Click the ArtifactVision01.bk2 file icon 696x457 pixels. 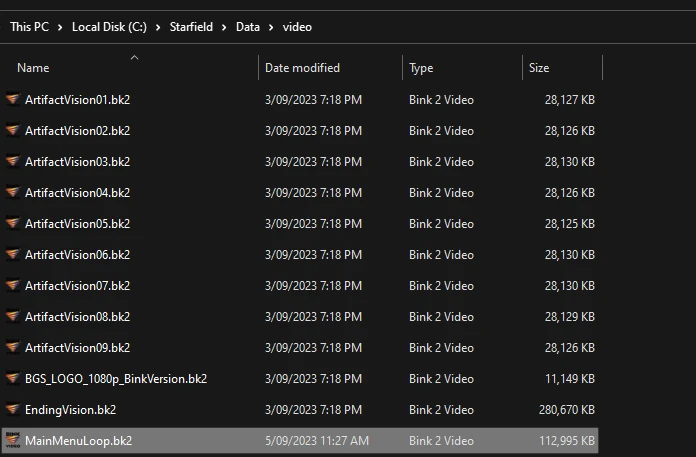pos(12,100)
